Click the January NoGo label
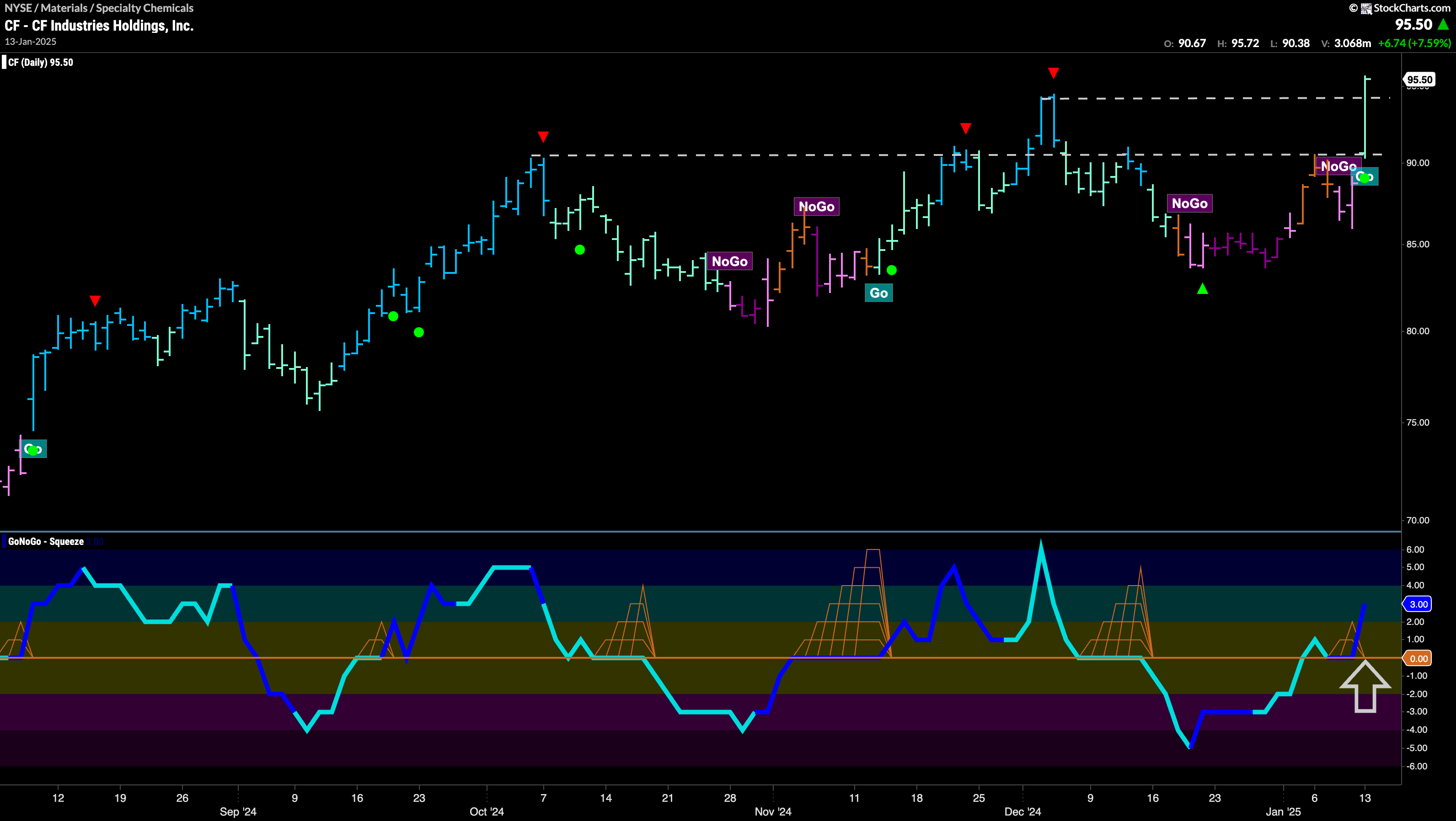1456x821 pixels. (1338, 166)
